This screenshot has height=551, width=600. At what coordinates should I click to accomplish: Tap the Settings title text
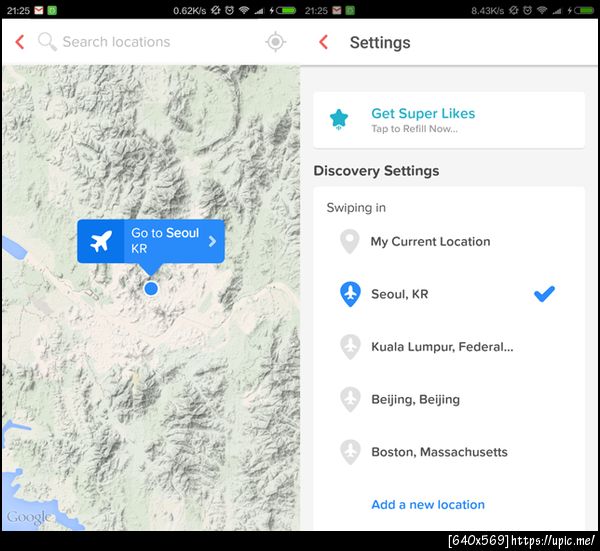[380, 42]
